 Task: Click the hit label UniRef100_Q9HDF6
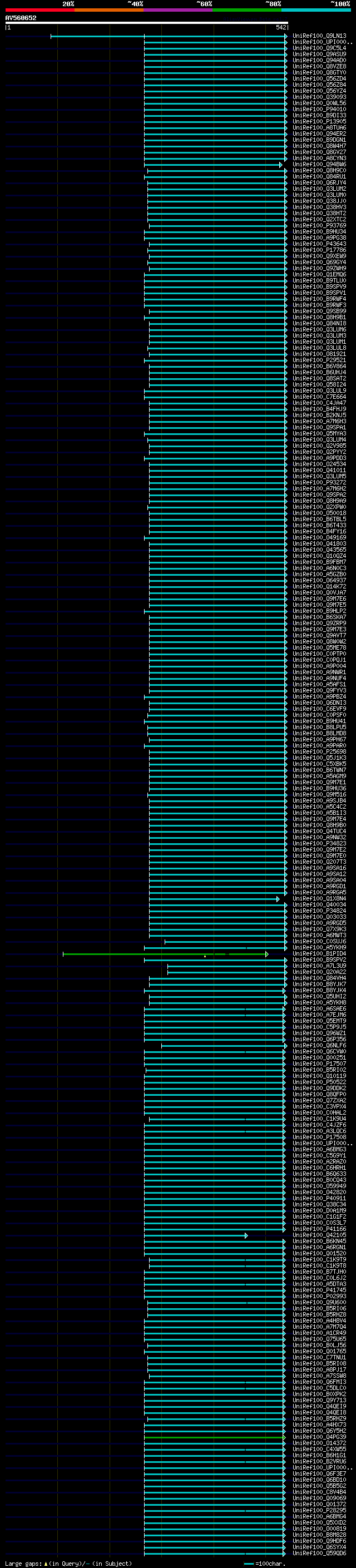tap(319, 1541)
